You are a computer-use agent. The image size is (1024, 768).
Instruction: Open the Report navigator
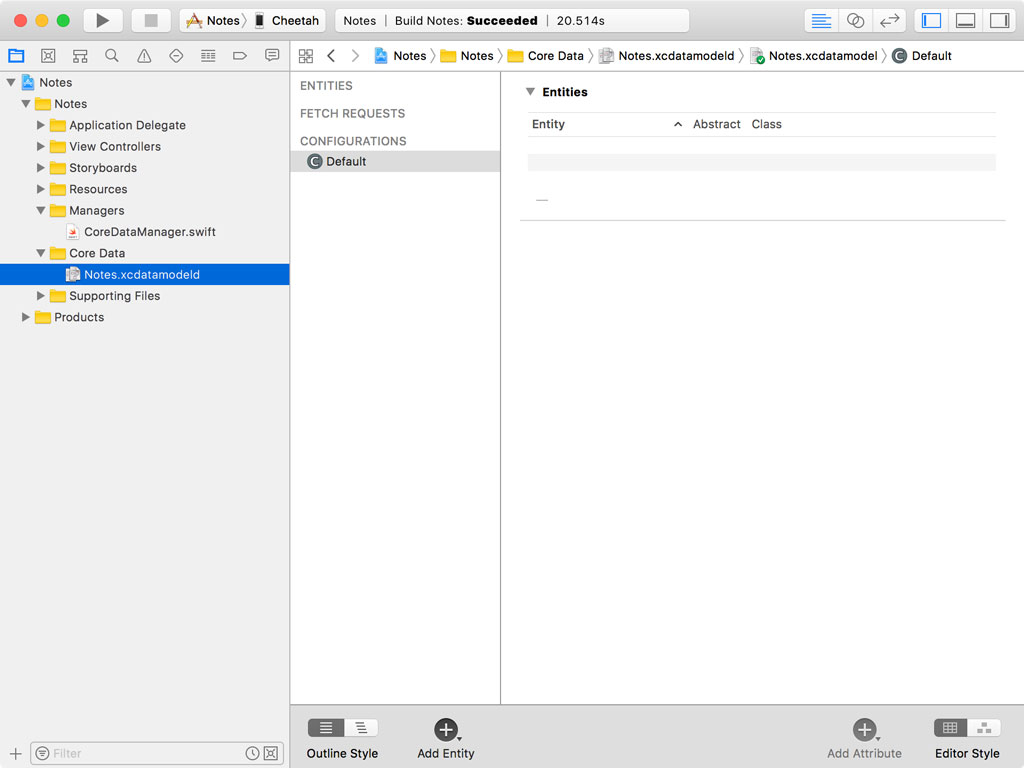coord(271,55)
